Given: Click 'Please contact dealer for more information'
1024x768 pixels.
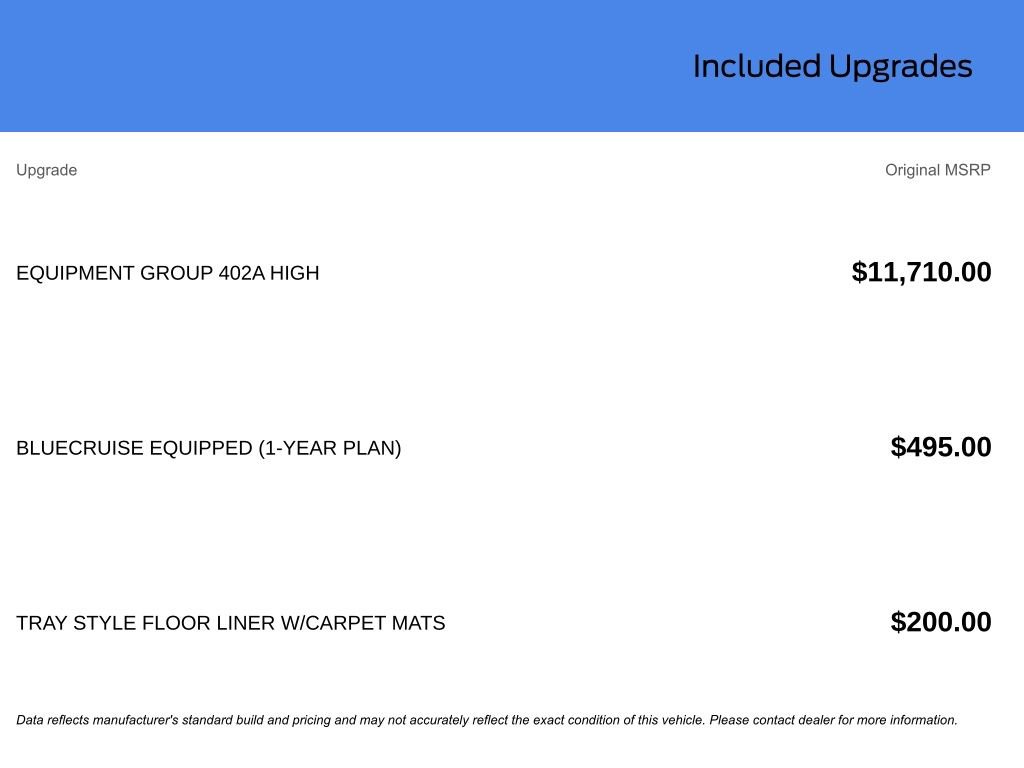Looking at the screenshot, I should [x=833, y=720].
